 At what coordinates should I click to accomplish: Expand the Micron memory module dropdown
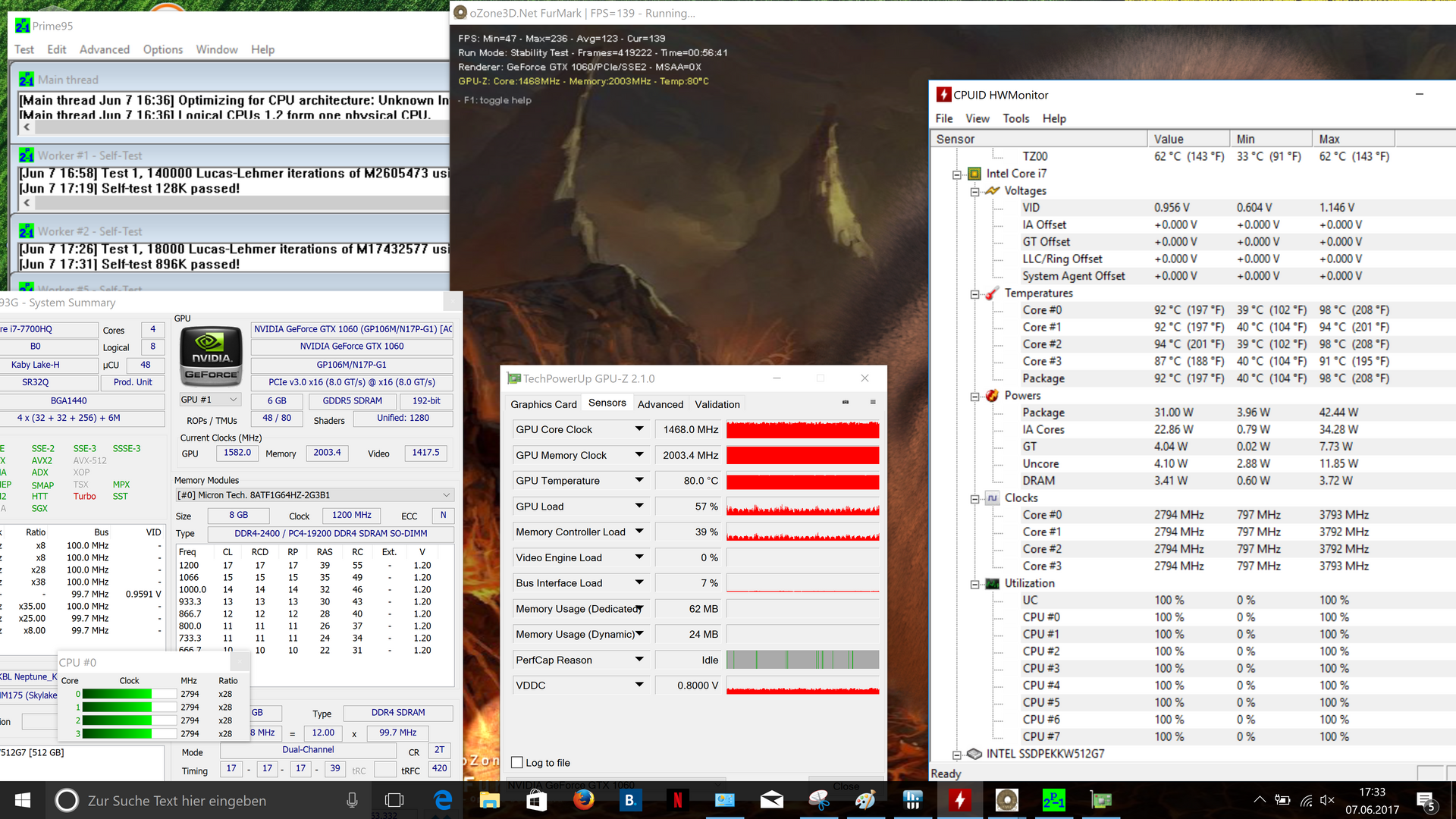(446, 495)
